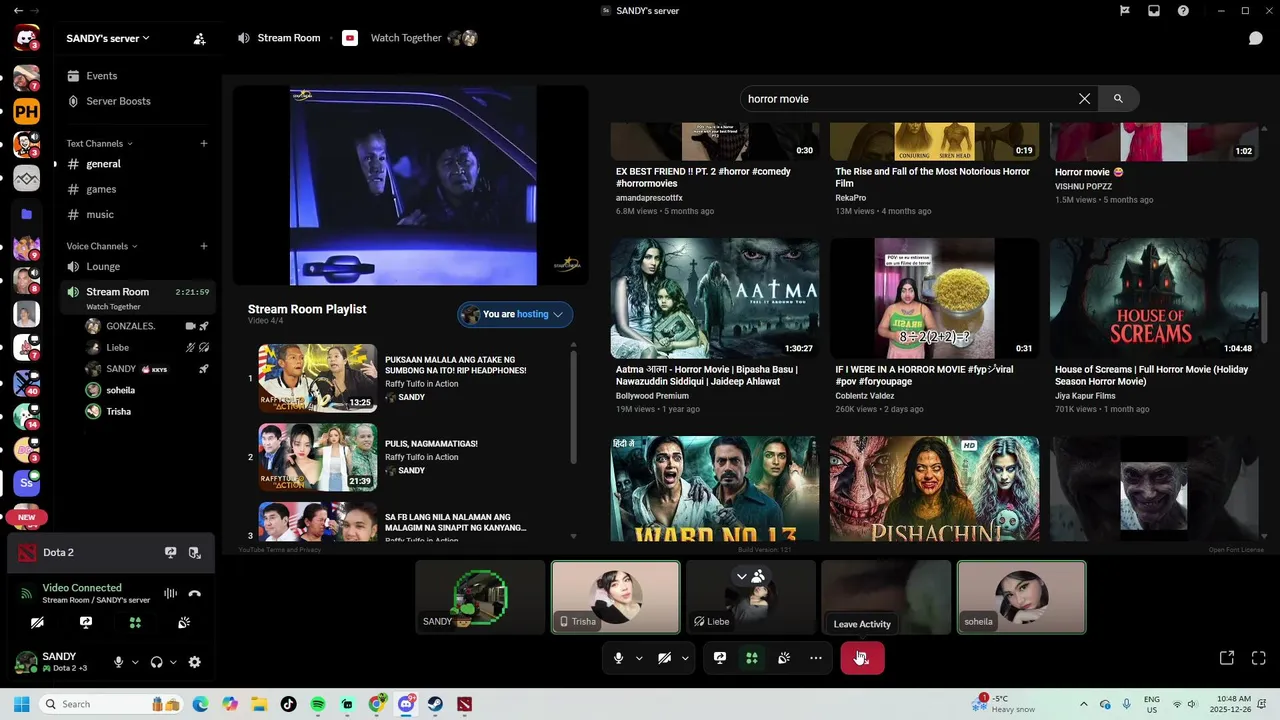Viewport: 1280px width, 720px height.
Task: Open the soundboard icon in bottom call controls bar
Action: coord(784,658)
